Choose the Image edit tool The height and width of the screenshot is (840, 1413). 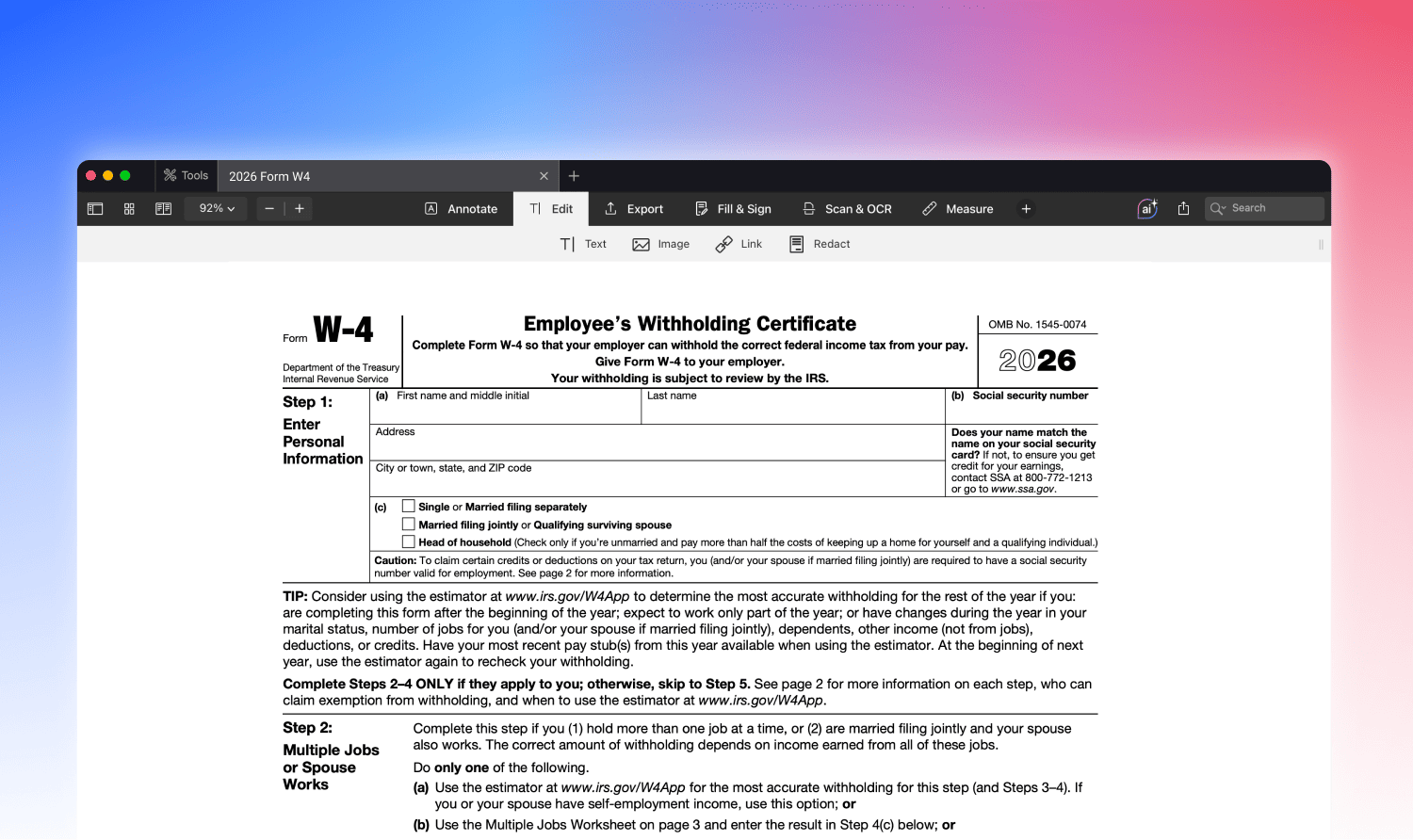click(x=660, y=244)
